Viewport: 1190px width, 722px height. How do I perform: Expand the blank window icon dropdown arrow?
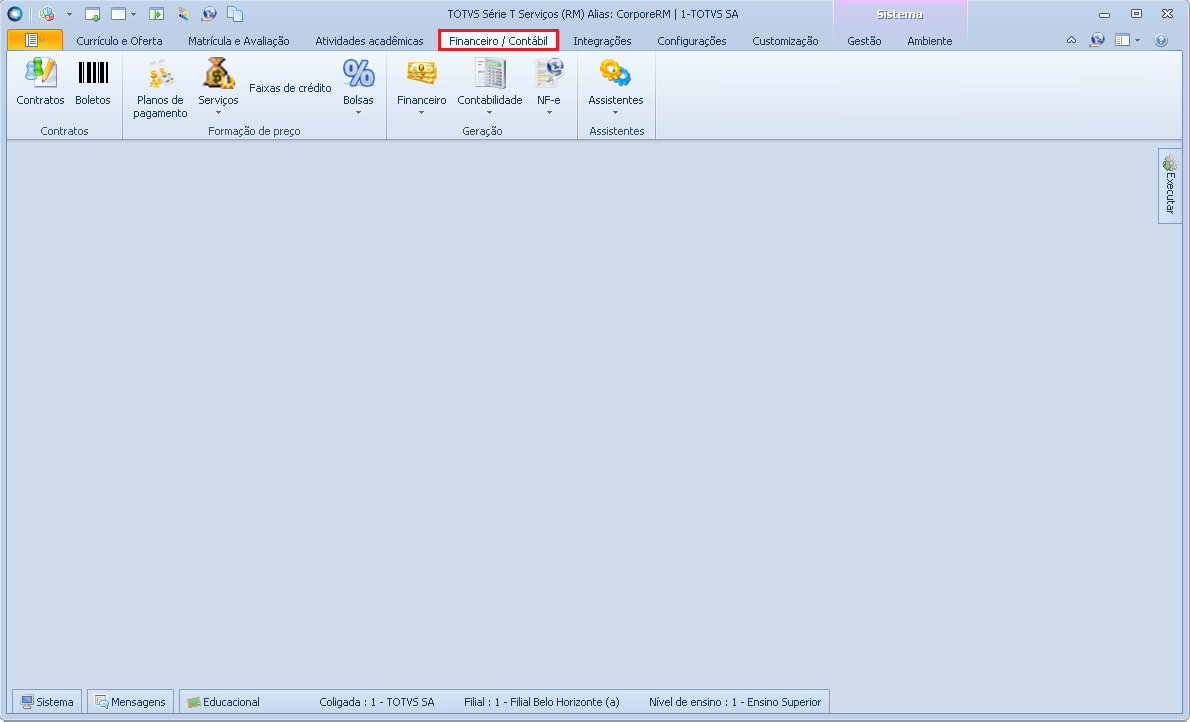click(134, 14)
